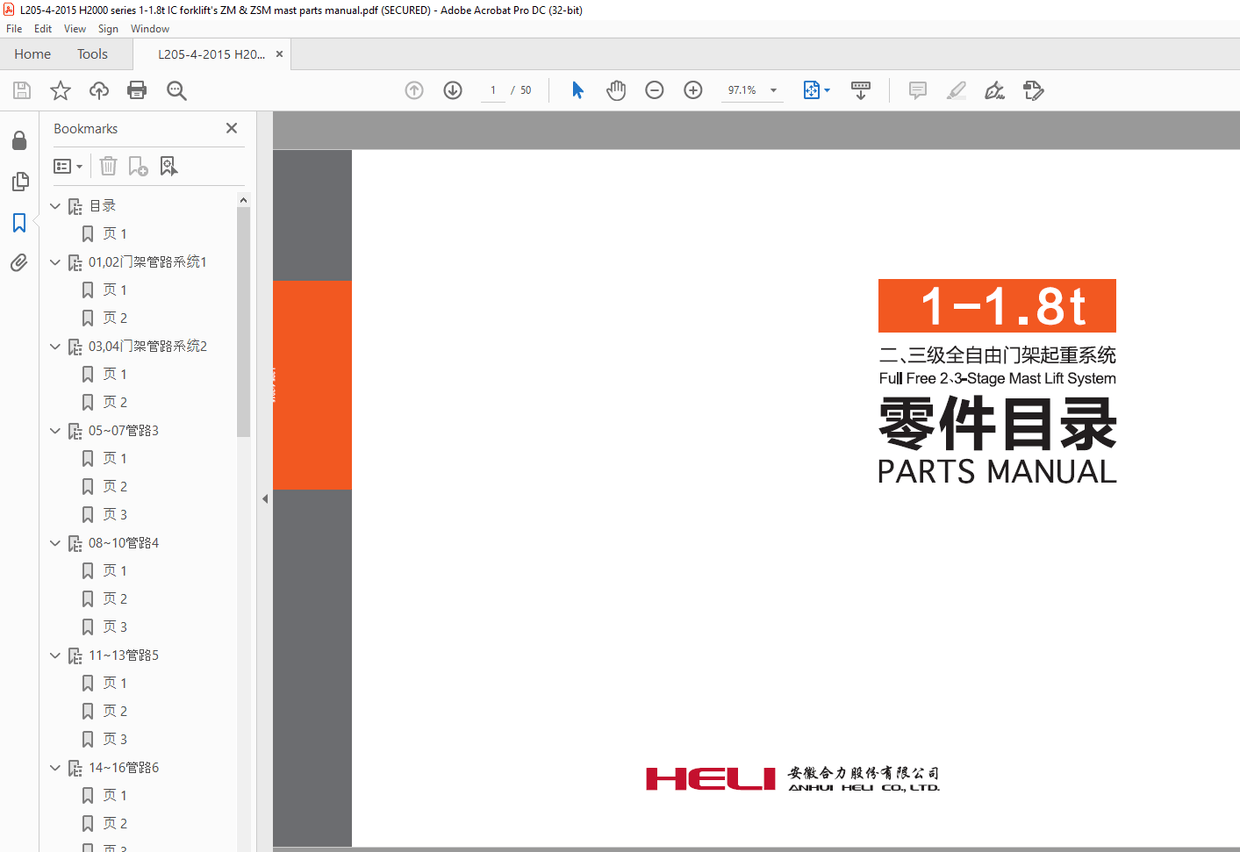Open the Attachments paperclip panel
This screenshot has height=852, width=1240.
pos(19,263)
